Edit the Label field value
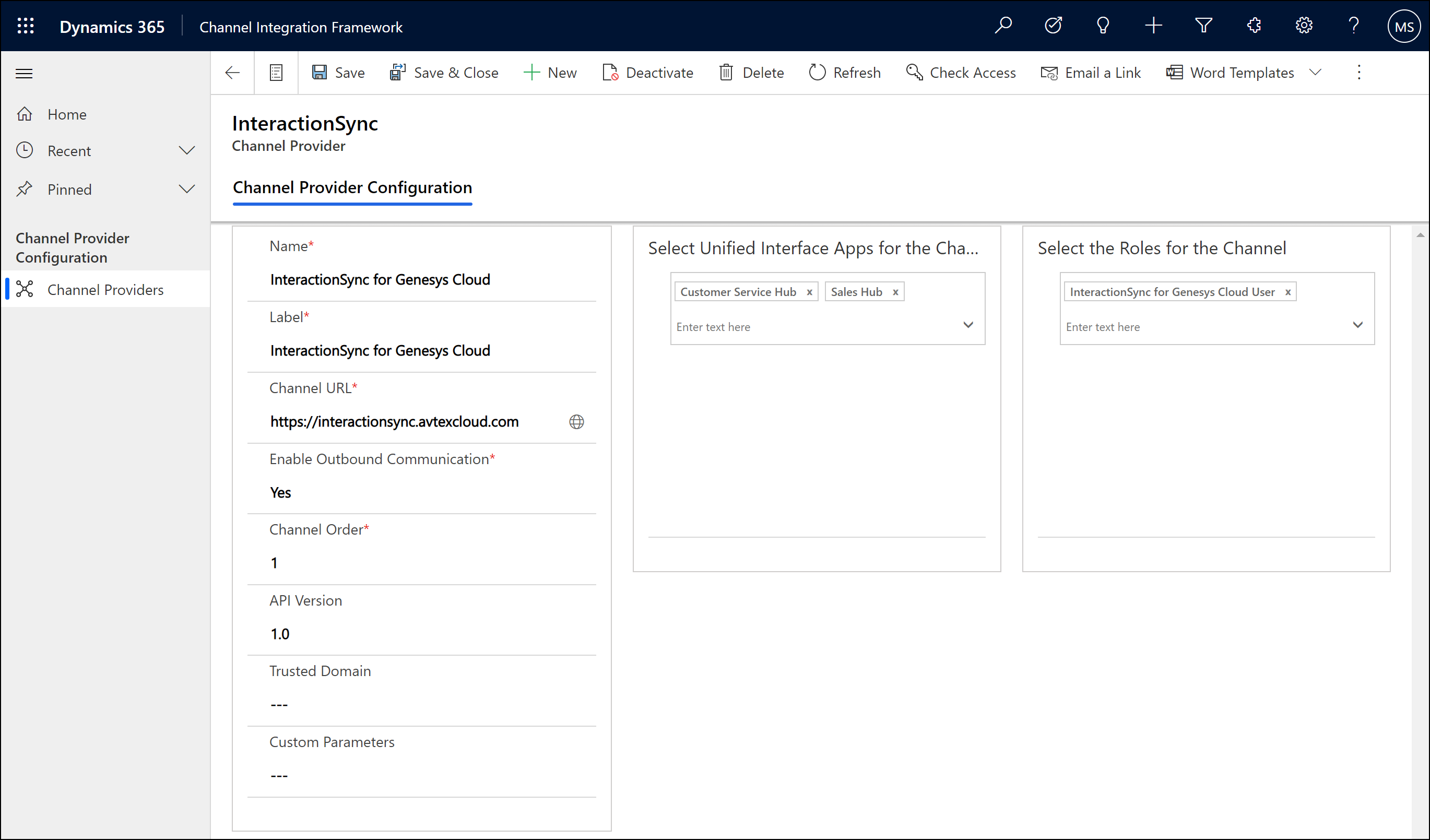 (422, 351)
